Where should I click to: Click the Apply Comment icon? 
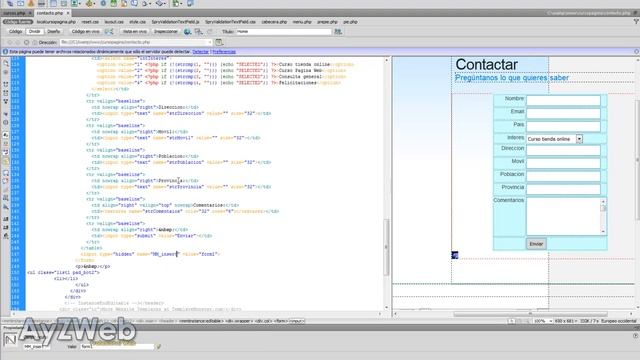click(x=6, y=173)
